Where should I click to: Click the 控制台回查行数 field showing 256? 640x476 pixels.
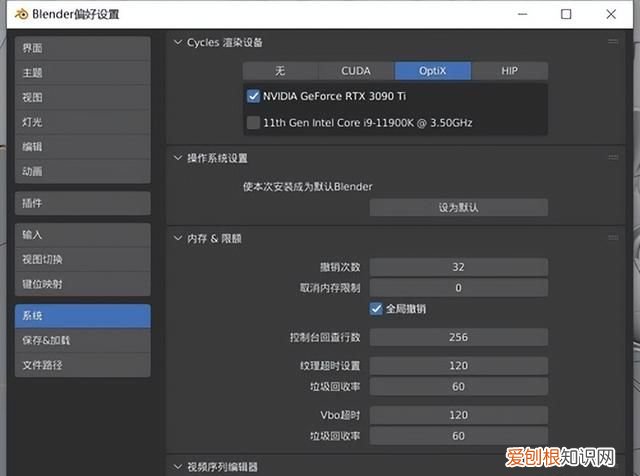pos(459,337)
